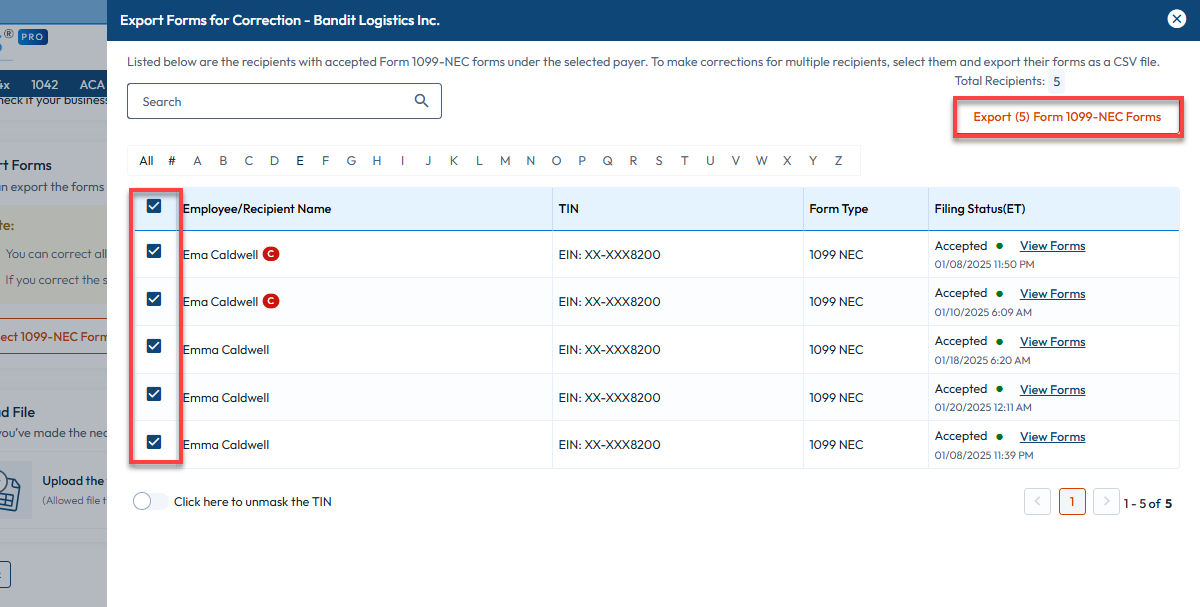1200x607 pixels.
Task: Enable the unmask TIN toggle
Action: 150,502
